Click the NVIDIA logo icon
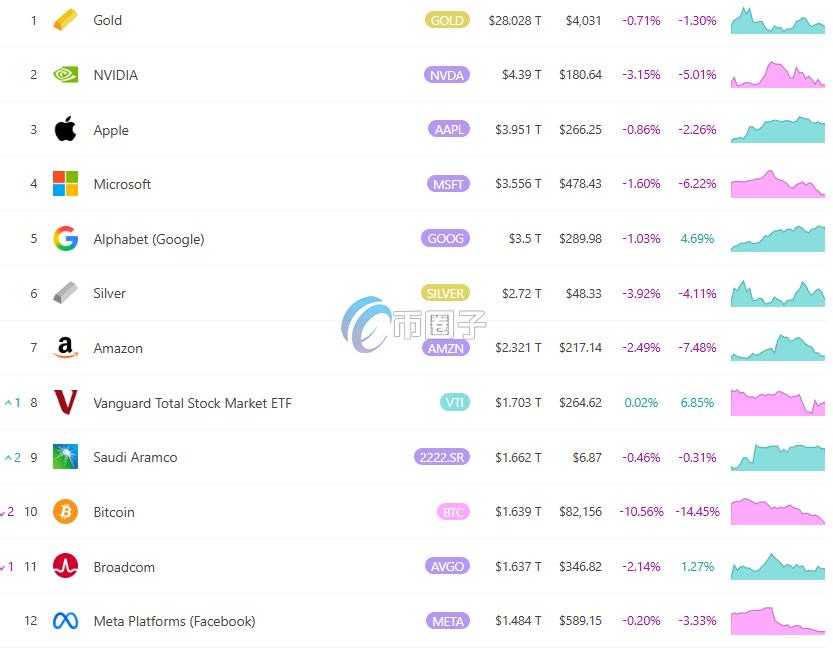The image size is (833, 649). click(x=65, y=75)
